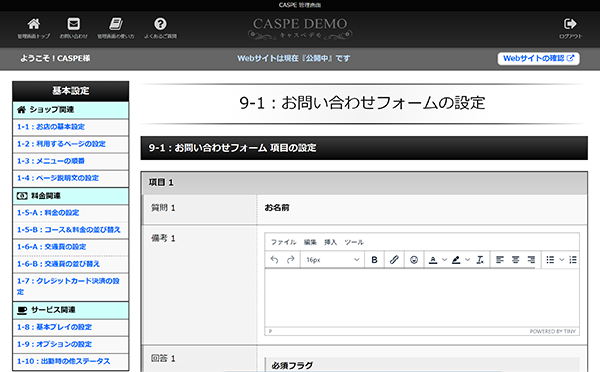Open text color dropdown arrow
The image size is (600, 372).
[x=444, y=260]
